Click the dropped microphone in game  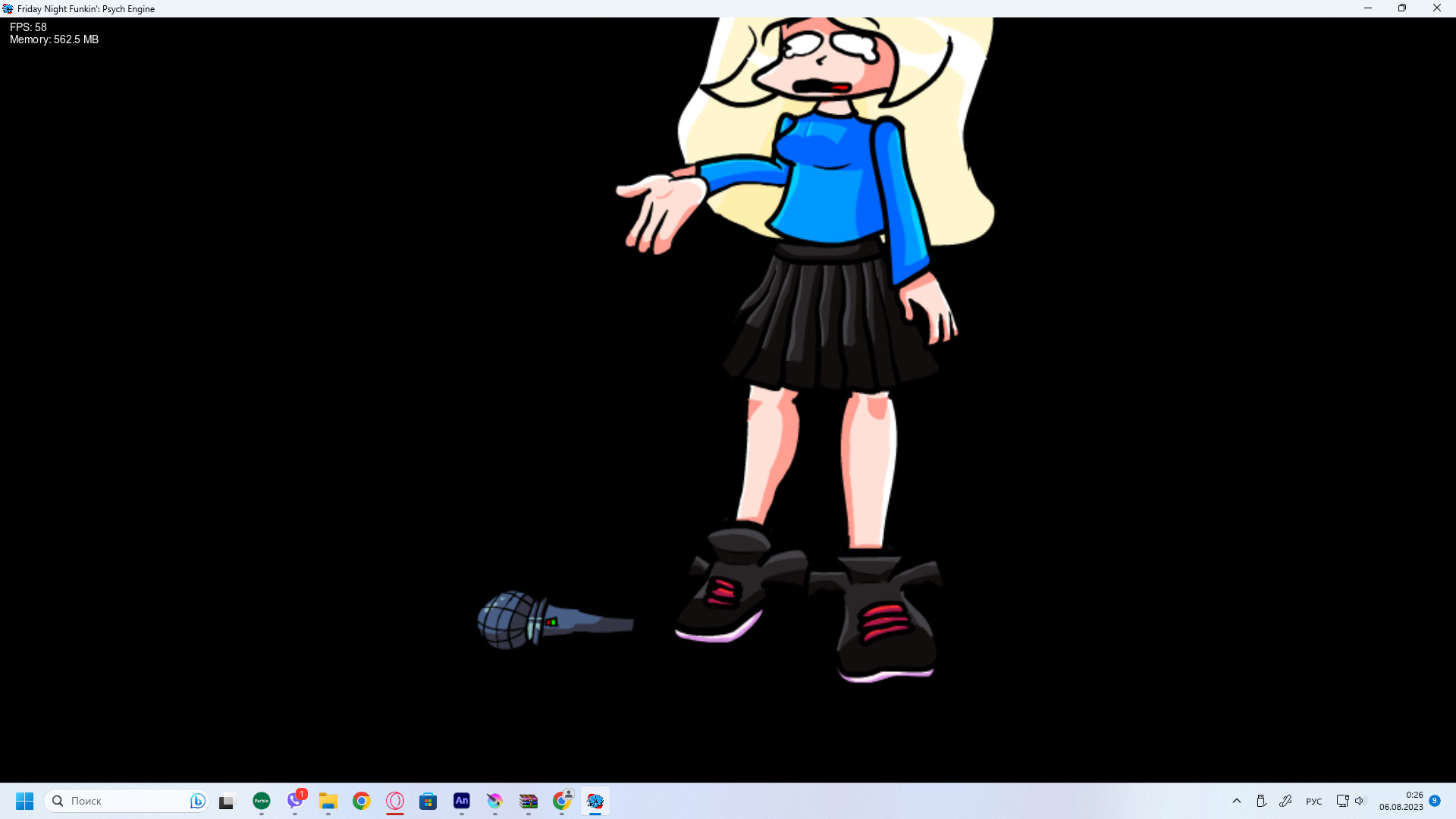click(555, 620)
